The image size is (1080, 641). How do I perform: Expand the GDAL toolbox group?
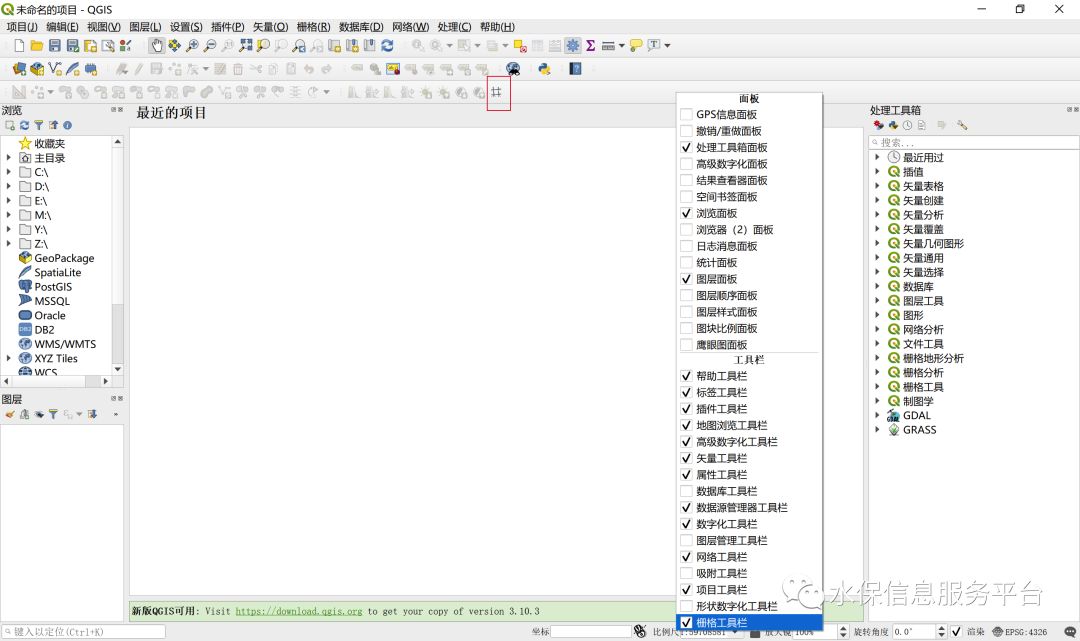tap(878, 415)
